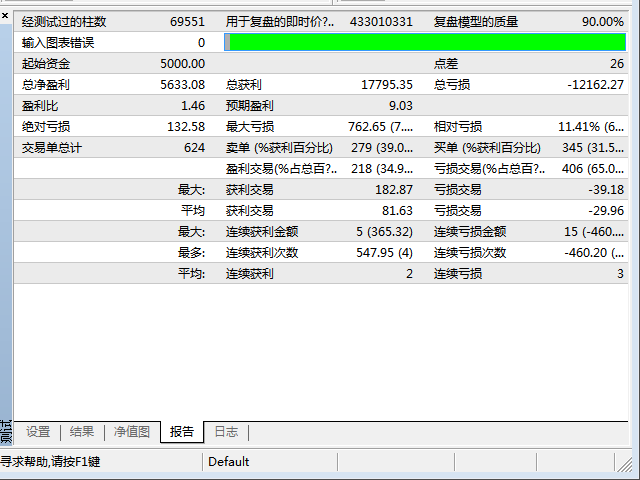Select the 连续获利次数 value 547.95 (4)

pyautogui.click(x=384, y=253)
